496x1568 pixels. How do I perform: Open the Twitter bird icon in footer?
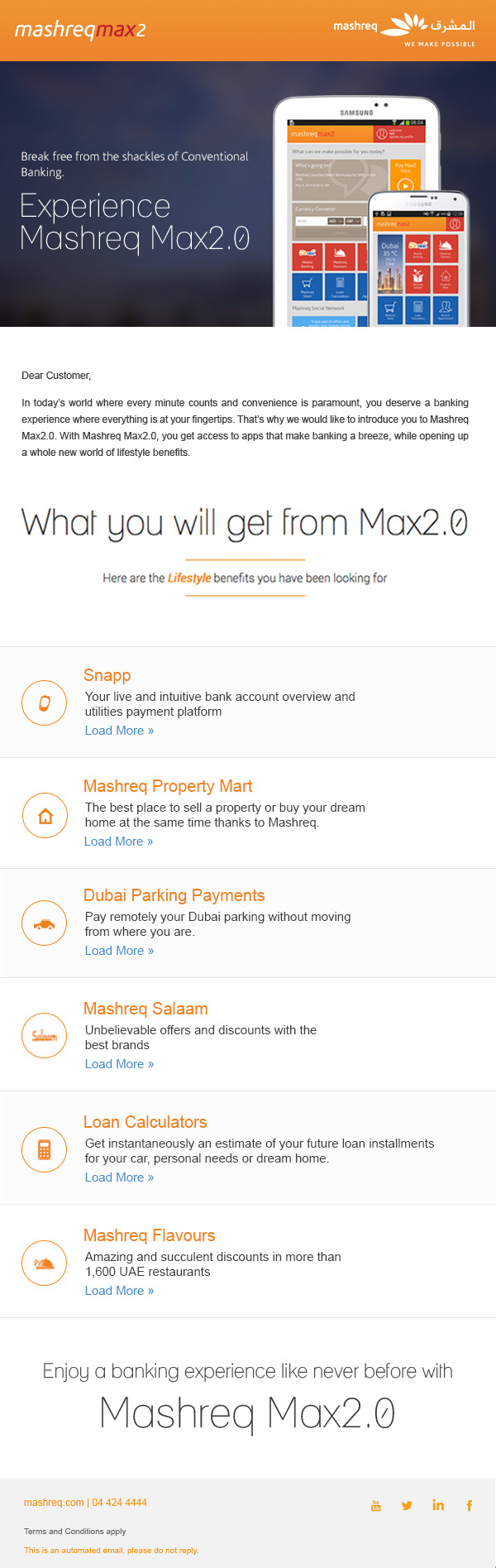pos(407,1505)
